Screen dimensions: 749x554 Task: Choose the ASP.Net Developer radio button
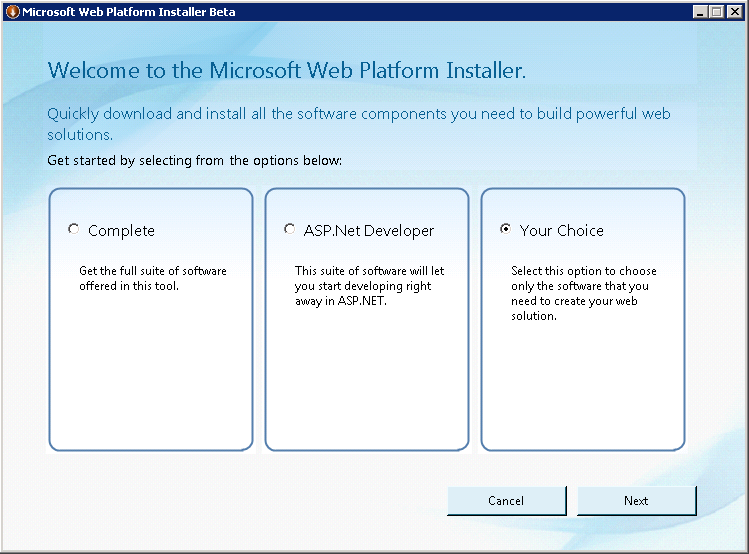289,229
